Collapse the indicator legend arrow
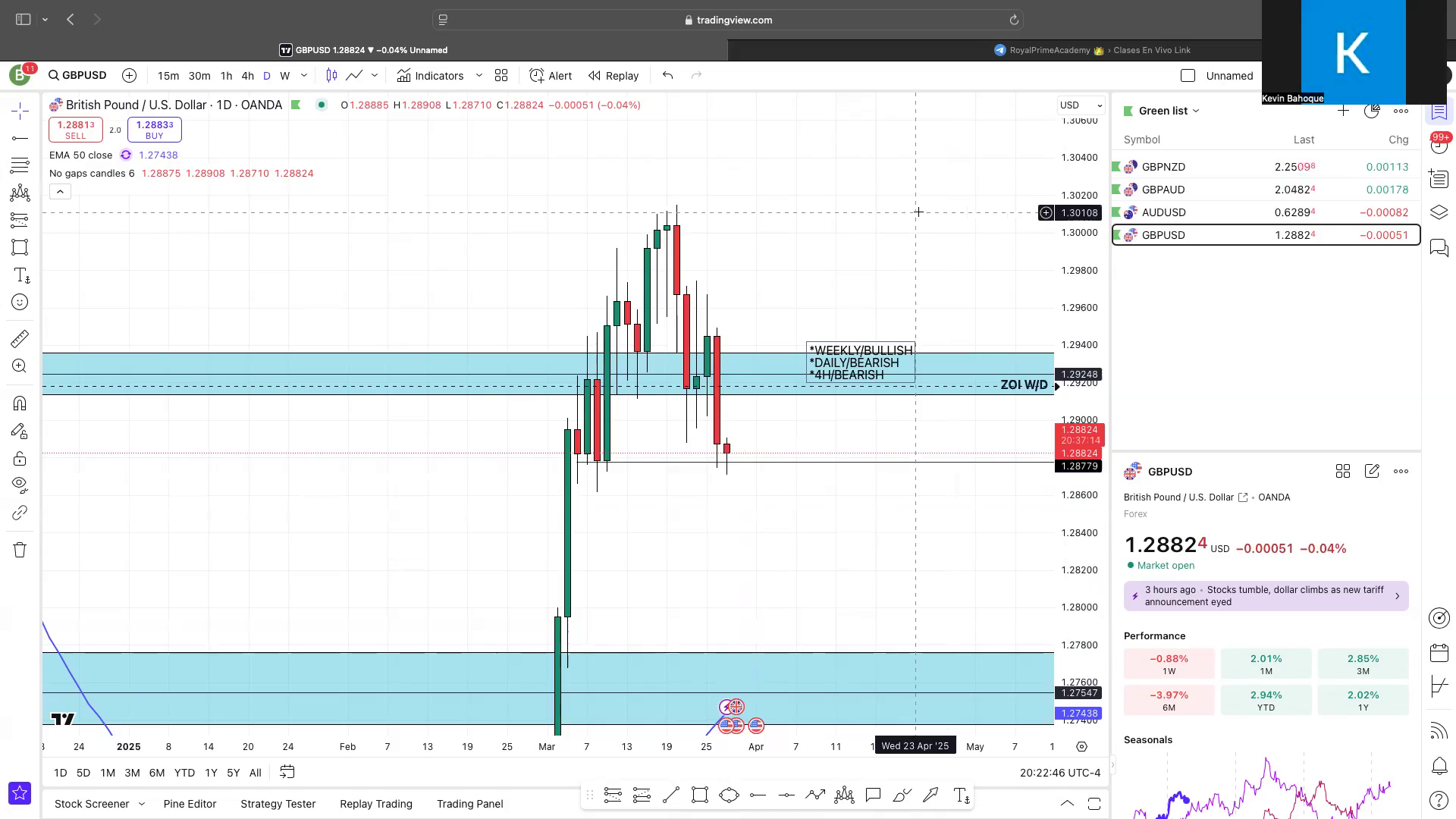 (60, 191)
